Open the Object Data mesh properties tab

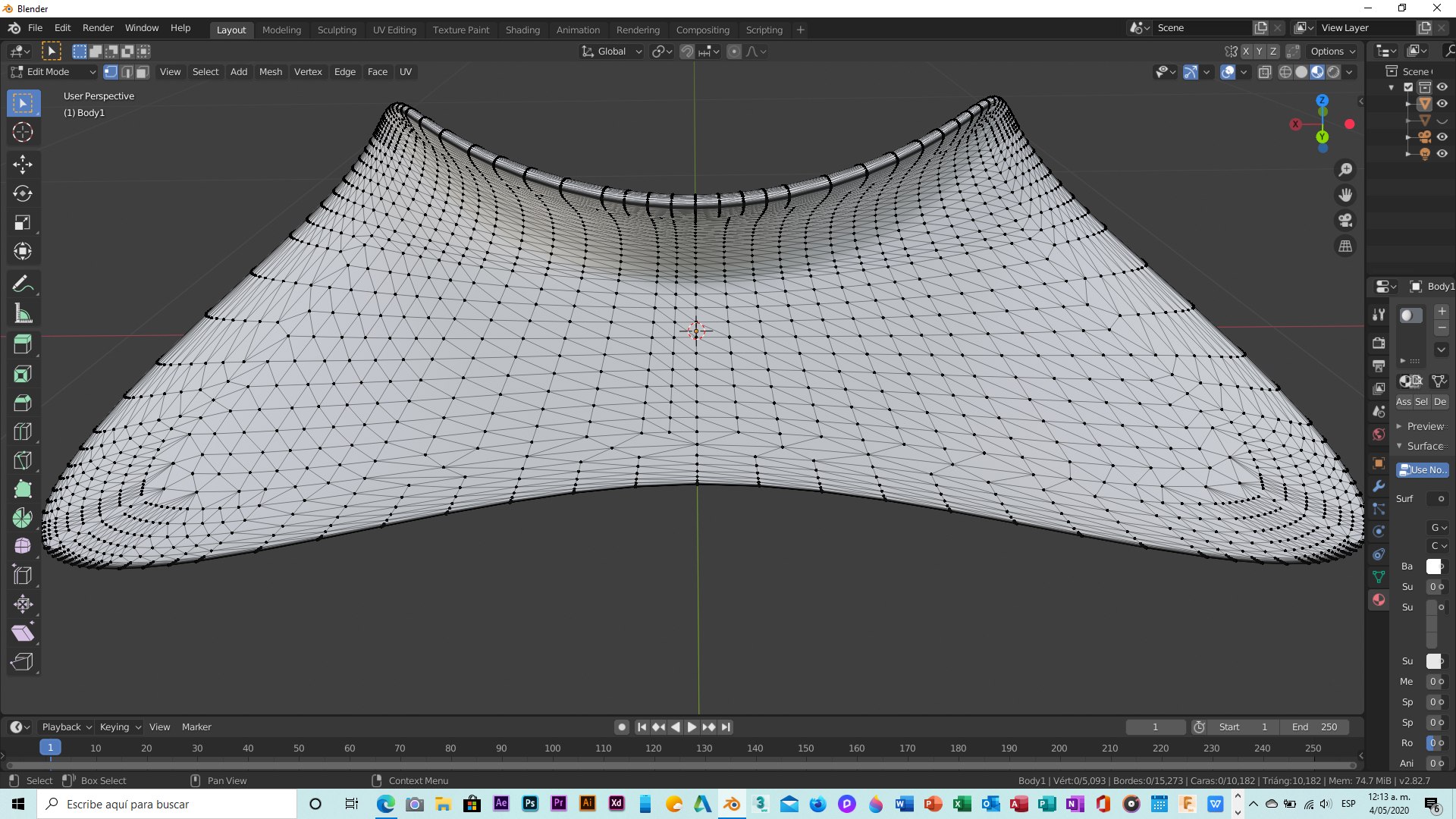tap(1379, 577)
